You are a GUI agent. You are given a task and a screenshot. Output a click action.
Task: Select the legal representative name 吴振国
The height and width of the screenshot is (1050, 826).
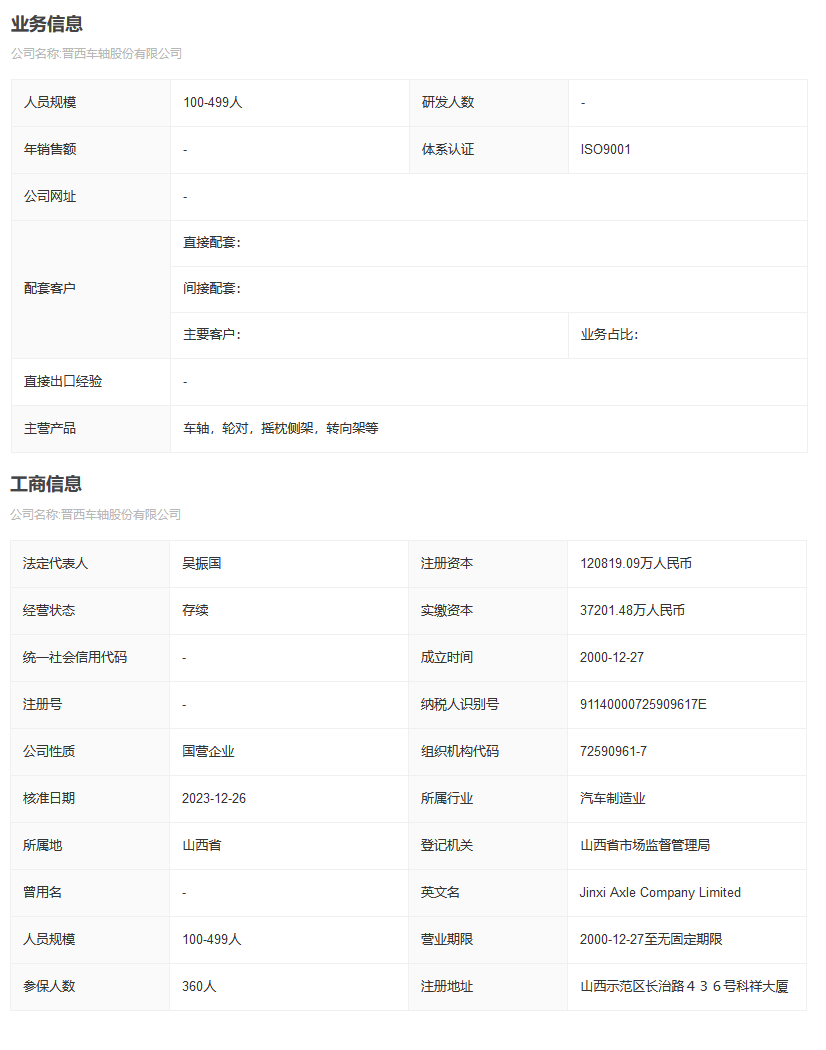click(x=202, y=564)
